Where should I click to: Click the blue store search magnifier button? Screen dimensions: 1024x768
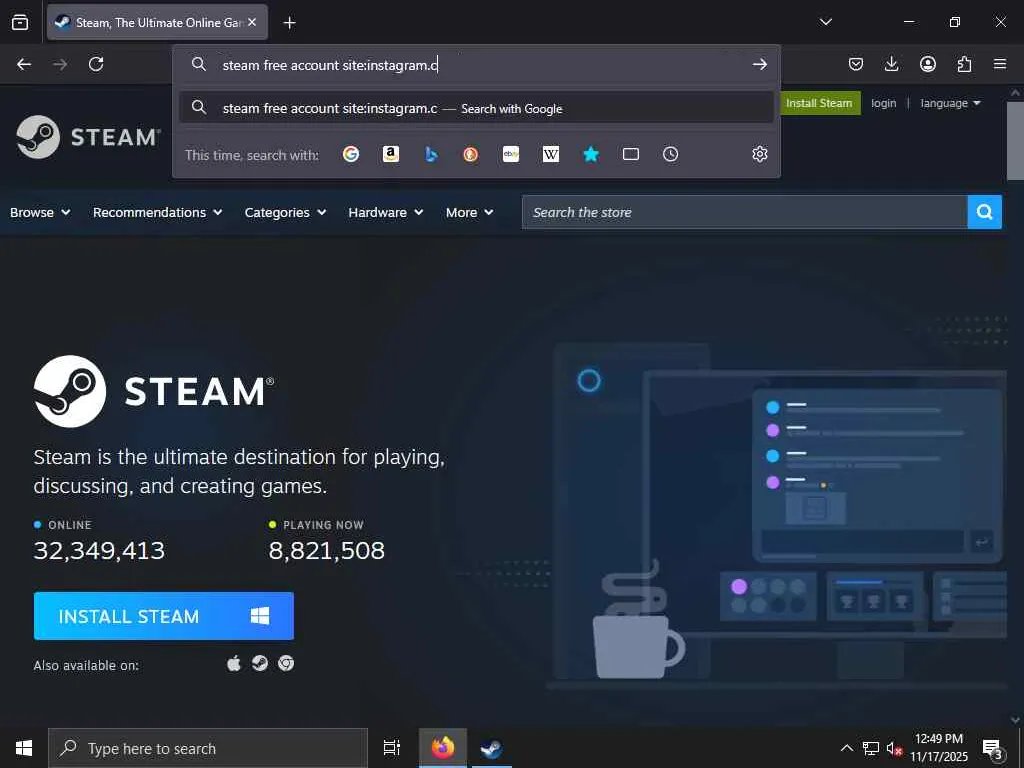tap(984, 212)
